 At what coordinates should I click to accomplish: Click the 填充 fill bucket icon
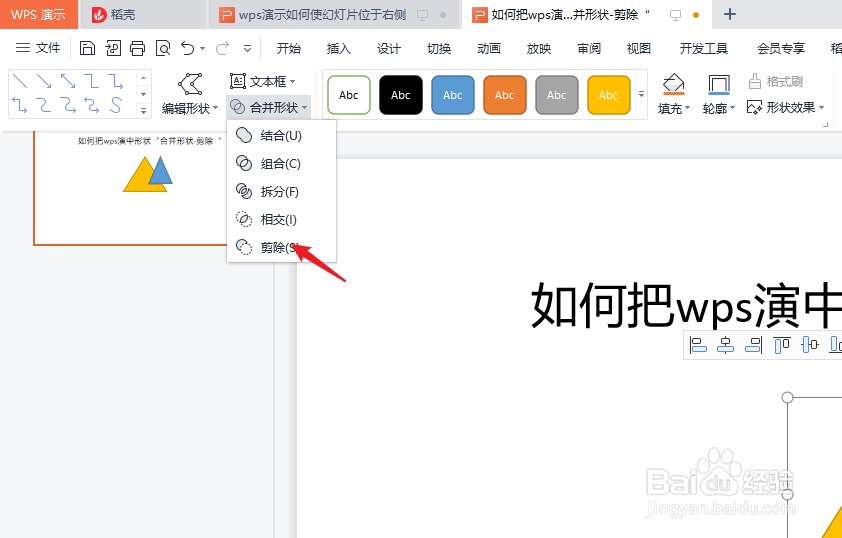tap(673, 84)
